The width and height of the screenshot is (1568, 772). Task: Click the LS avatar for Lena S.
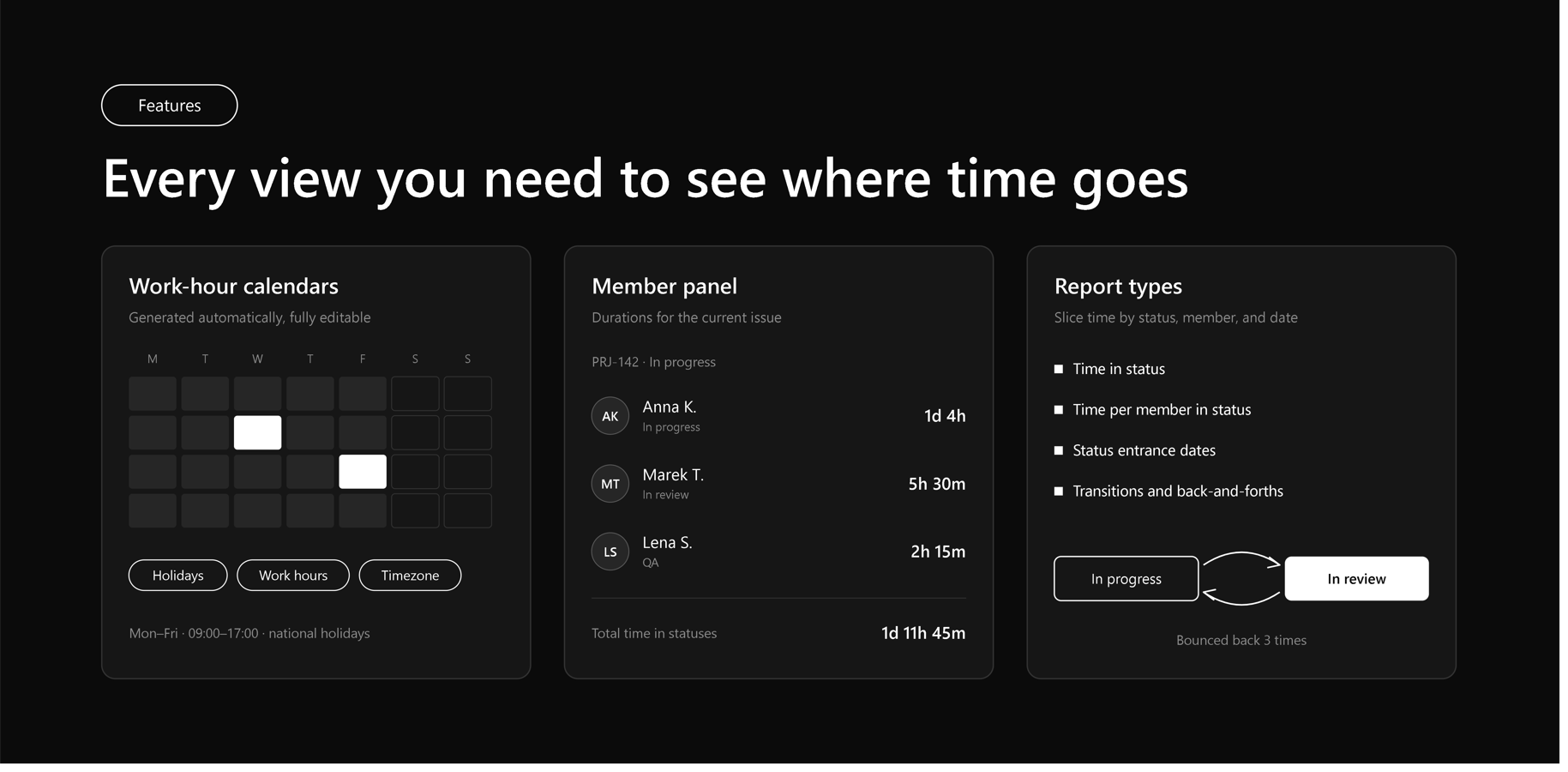(610, 552)
